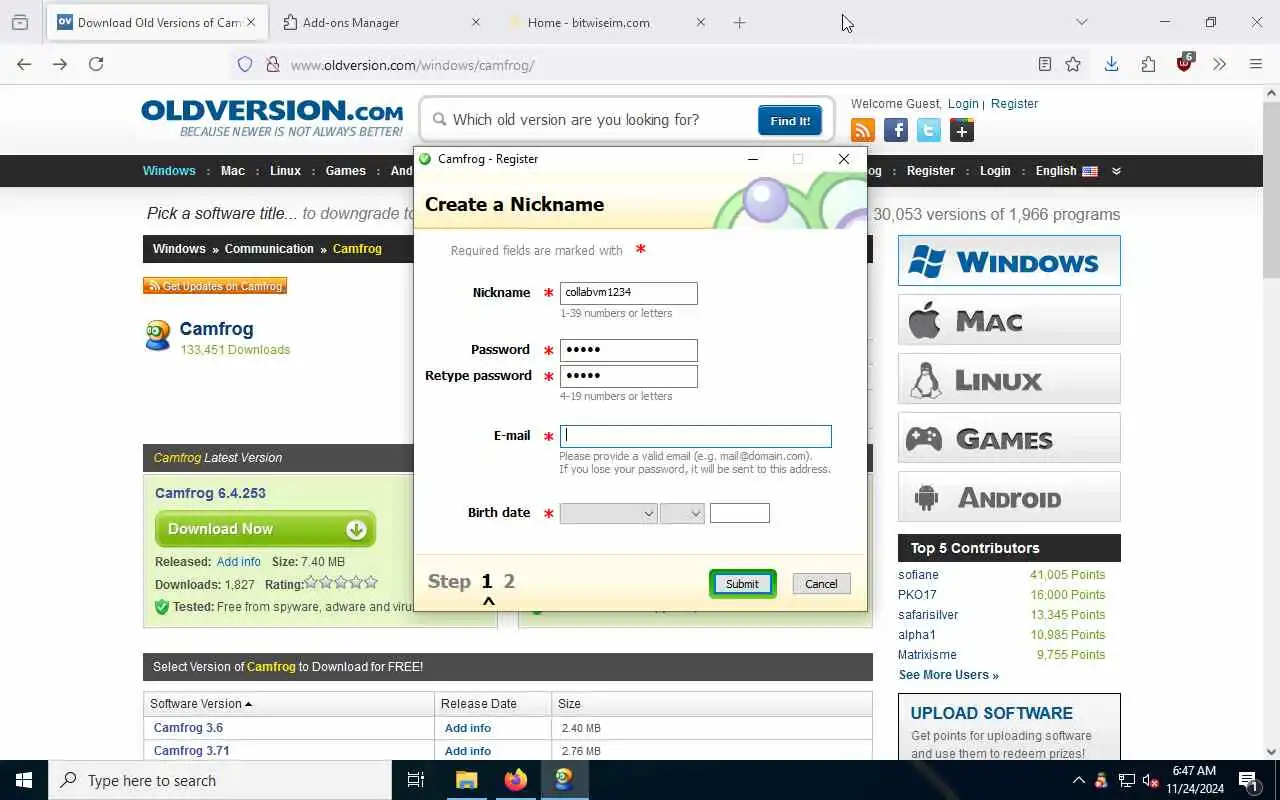
Task: Open the See More Users link
Action: 948,675
